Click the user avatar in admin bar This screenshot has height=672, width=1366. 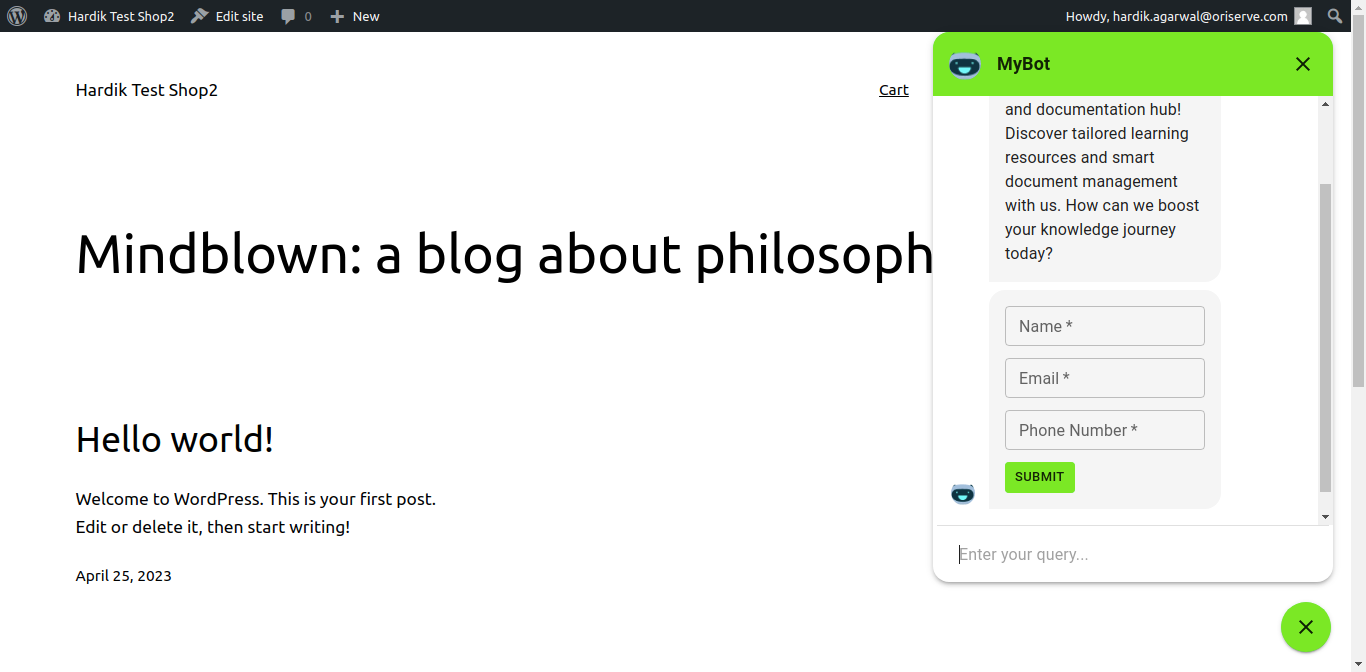point(1302,16)
